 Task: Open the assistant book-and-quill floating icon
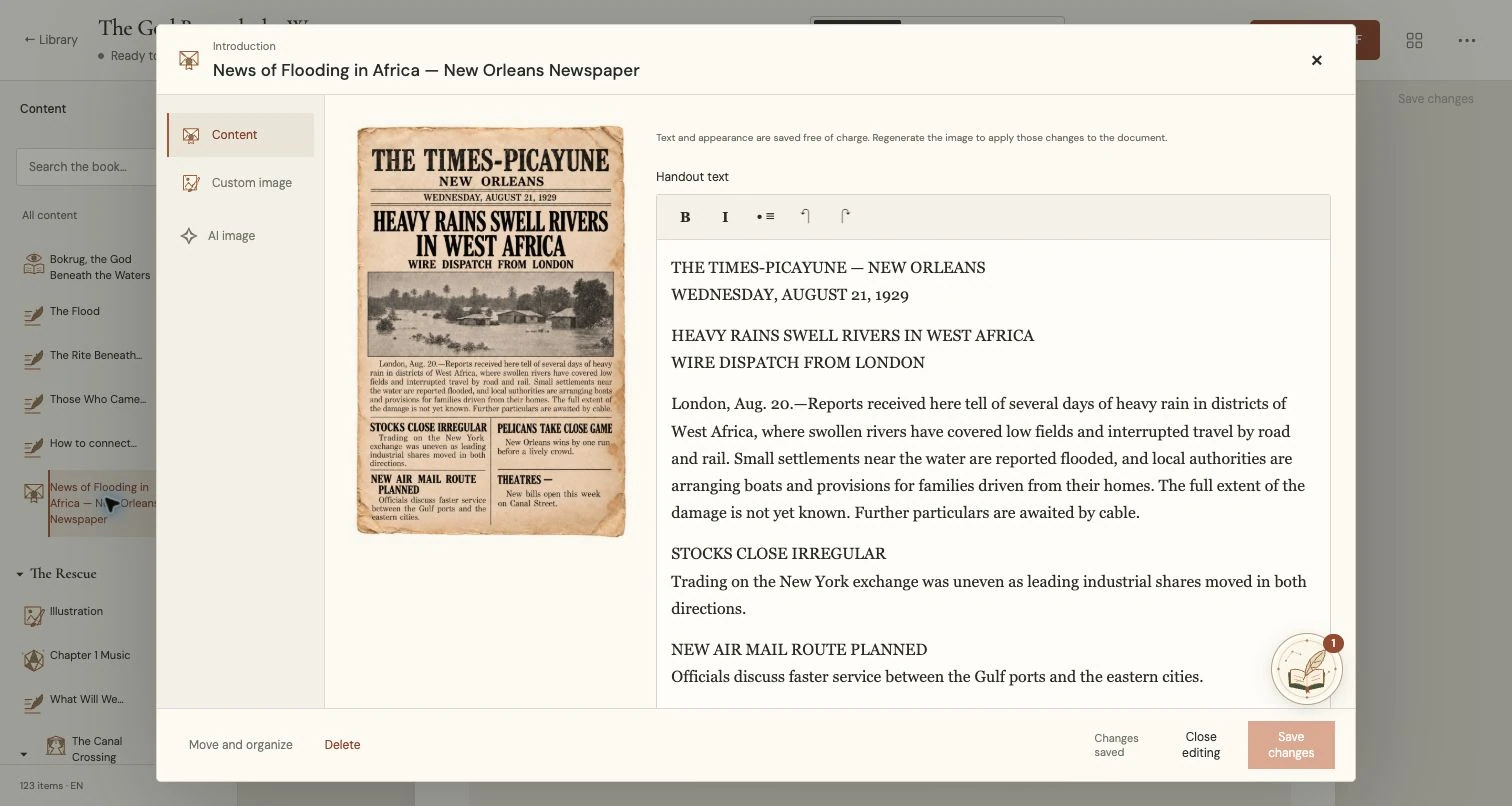(x=1306, y=670)
